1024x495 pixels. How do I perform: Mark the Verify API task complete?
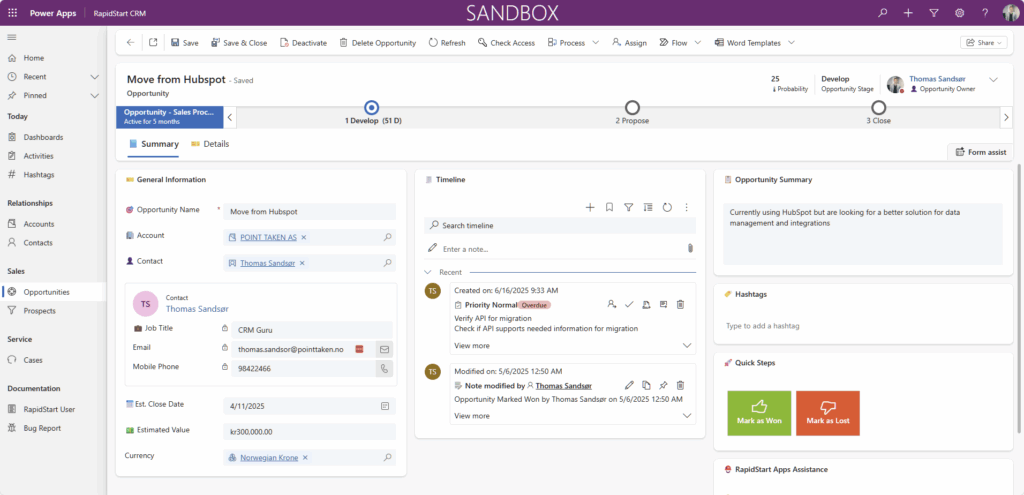click(629, 304)
